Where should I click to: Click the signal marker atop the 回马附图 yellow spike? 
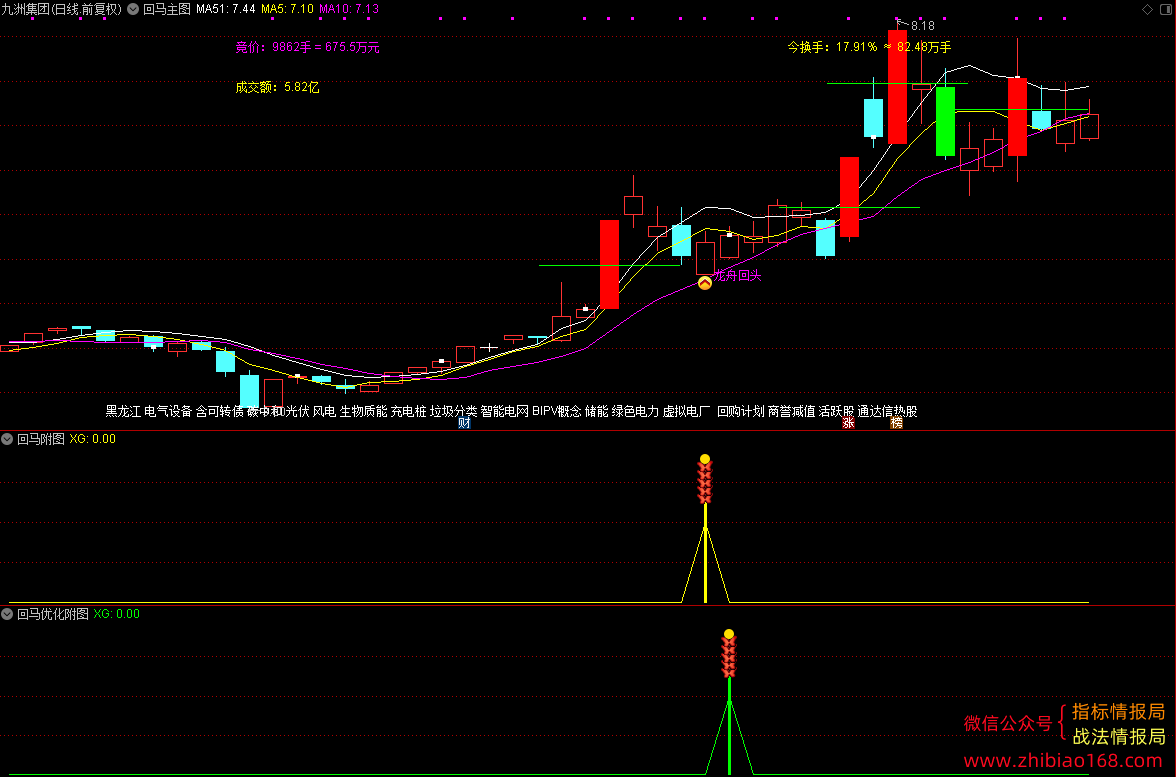point(705,478)
